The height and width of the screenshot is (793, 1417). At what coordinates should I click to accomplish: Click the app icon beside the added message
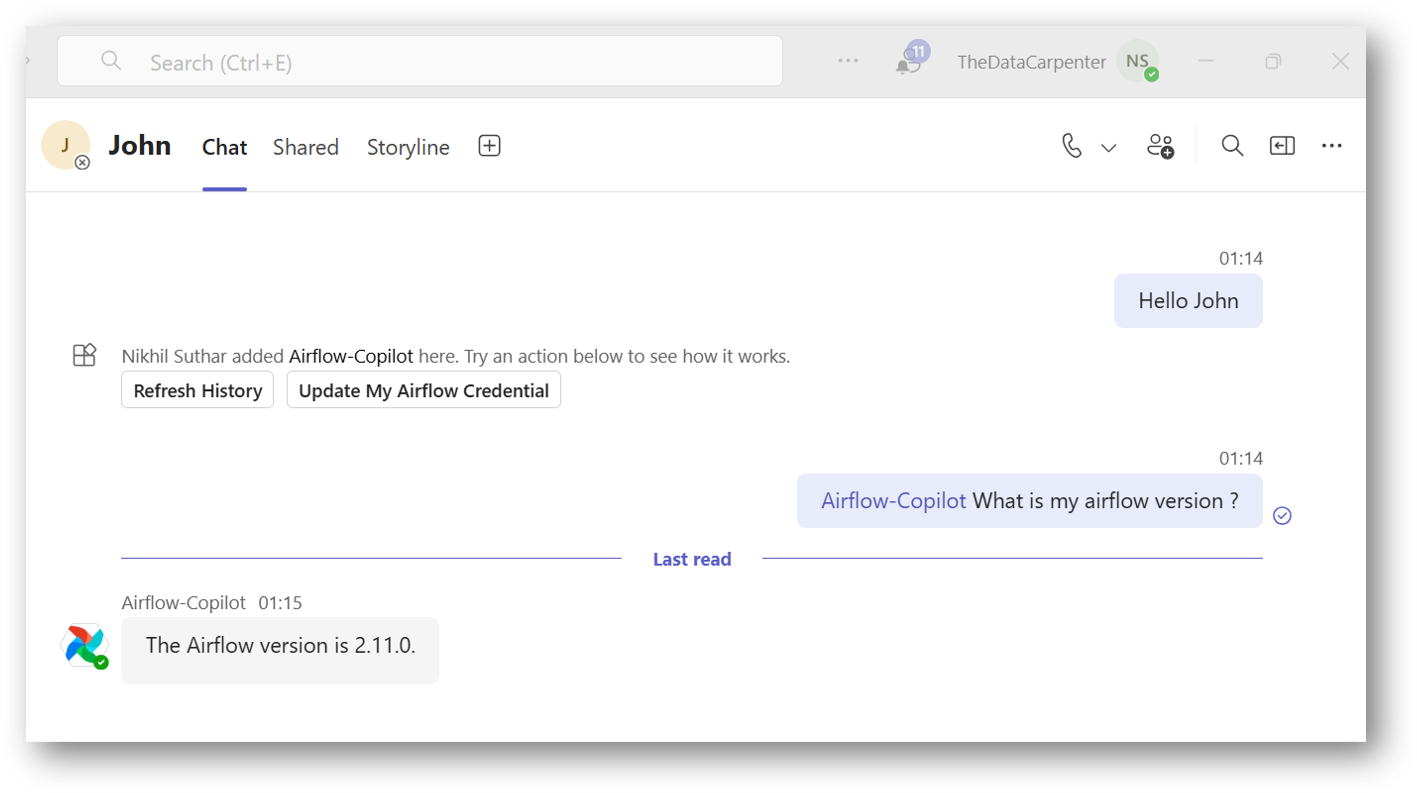click(x=84, y=355)
